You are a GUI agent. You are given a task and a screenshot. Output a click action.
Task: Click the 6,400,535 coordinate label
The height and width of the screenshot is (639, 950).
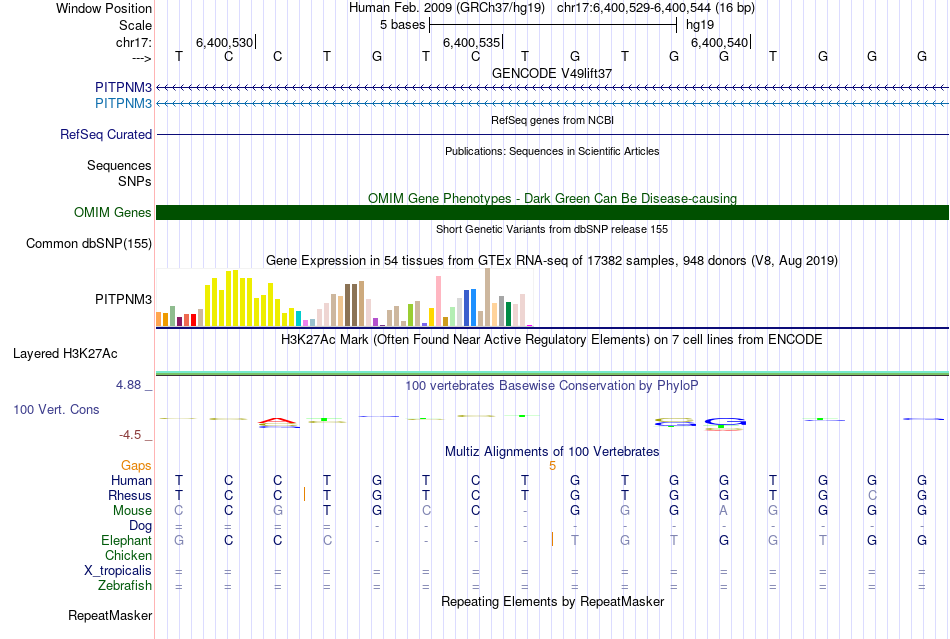pyautogui.click(x=471, y=42)
